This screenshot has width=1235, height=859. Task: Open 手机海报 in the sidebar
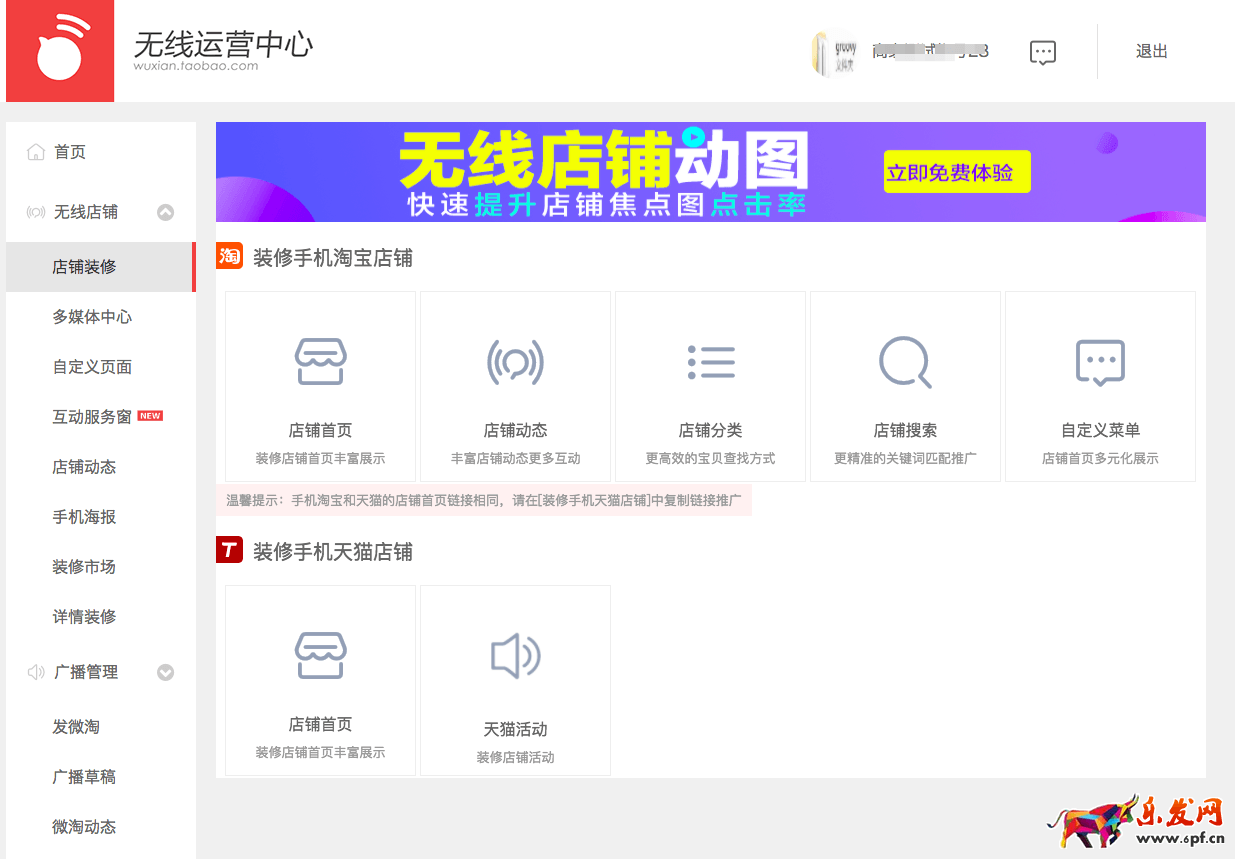point(85,517)
